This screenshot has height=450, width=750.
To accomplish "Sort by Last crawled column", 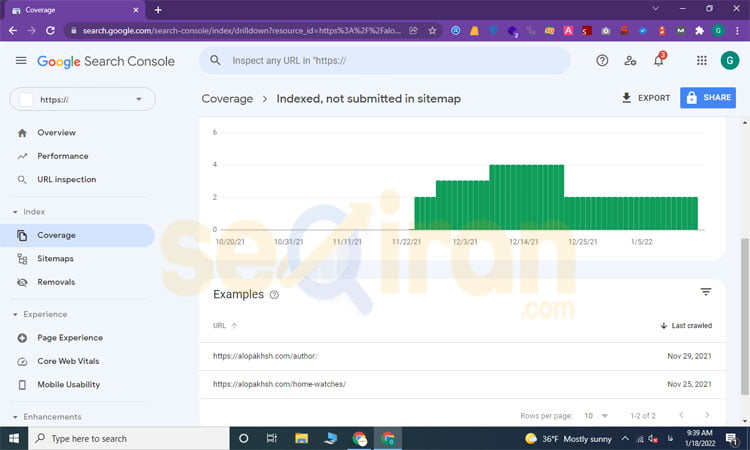I will coord(686,326).
